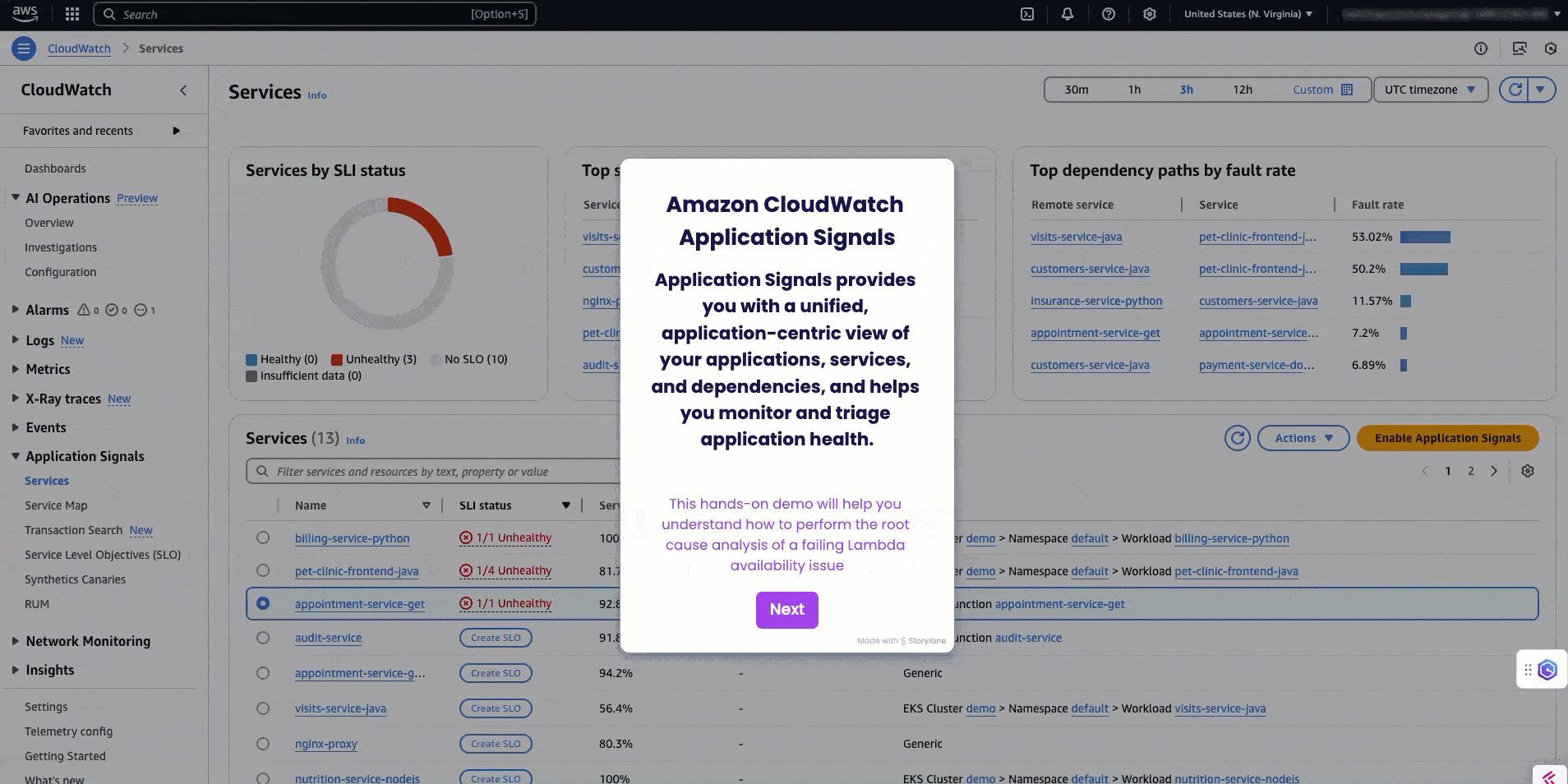Open Service Map in the sidebar
The image size is (1568, 784).
click(x=56, y=505)
